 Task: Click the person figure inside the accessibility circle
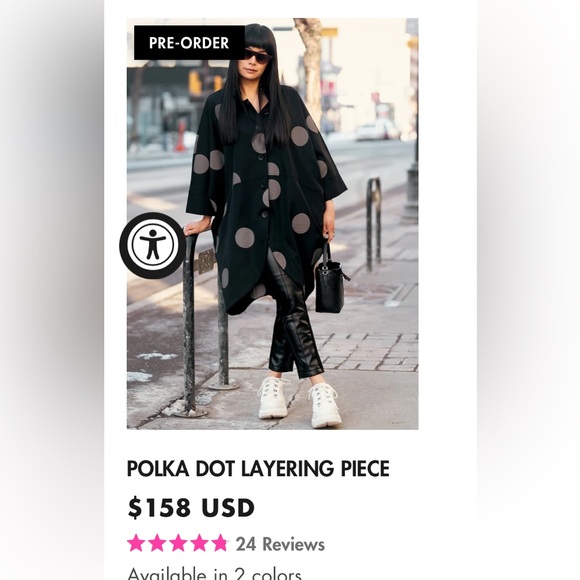pyautogui.click(x=152, y=245)
